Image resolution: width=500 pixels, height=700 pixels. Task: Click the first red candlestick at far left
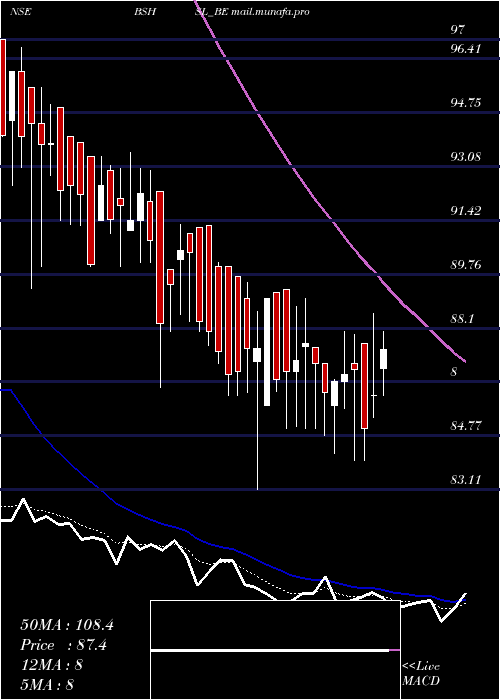(3, 87)
